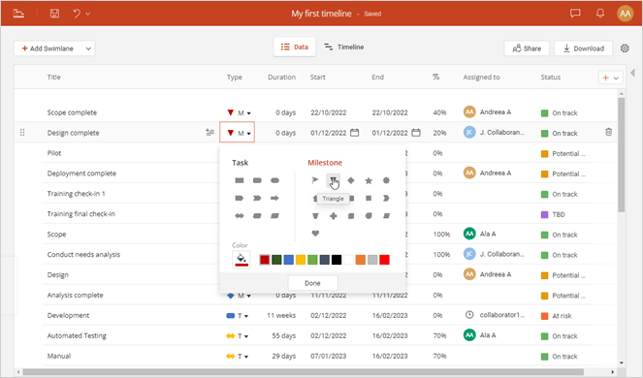Viewport: 643px width, 378px height.
Task: Choose the heart milestone shape
Action: pyautogui.click(x=315, y=233)
